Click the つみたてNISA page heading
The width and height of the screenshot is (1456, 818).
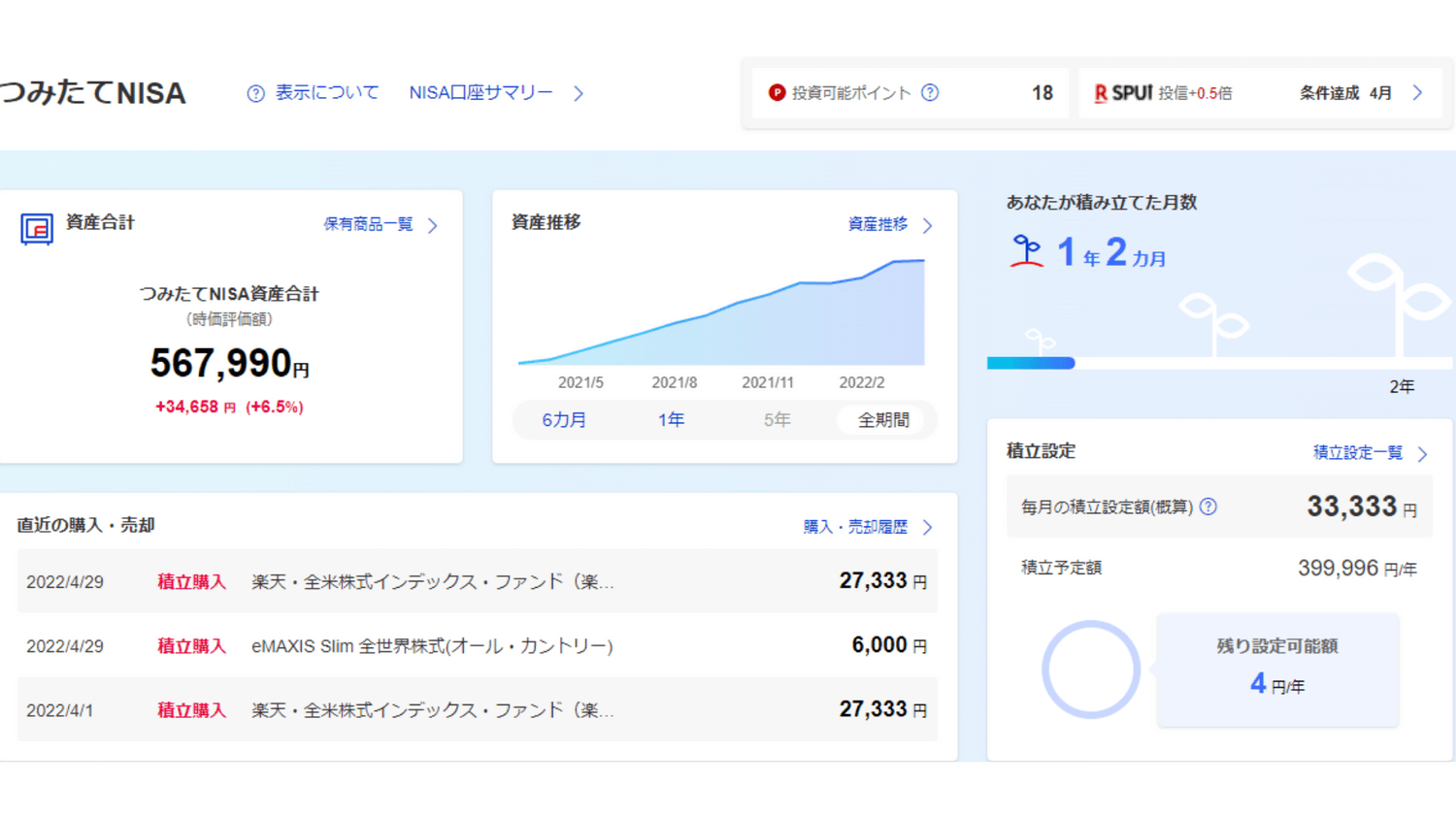93,93
